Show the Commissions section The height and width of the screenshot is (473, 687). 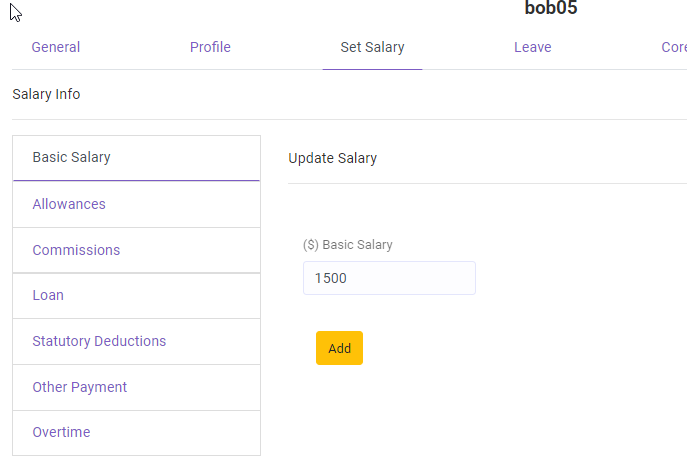coord(76,250)
